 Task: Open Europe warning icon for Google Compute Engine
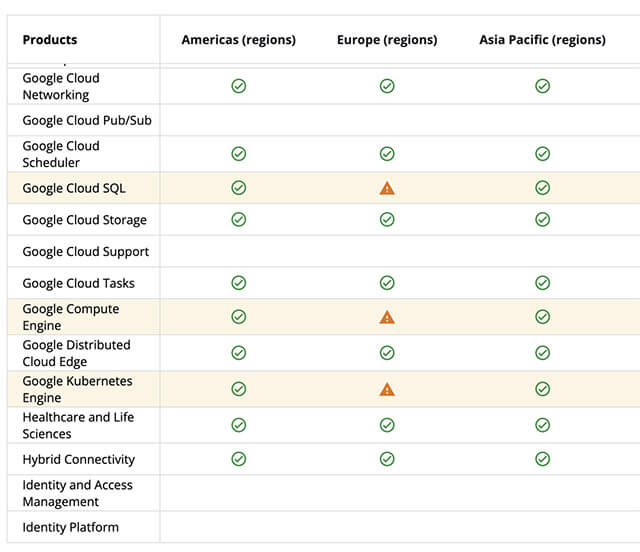pos(387,317)
